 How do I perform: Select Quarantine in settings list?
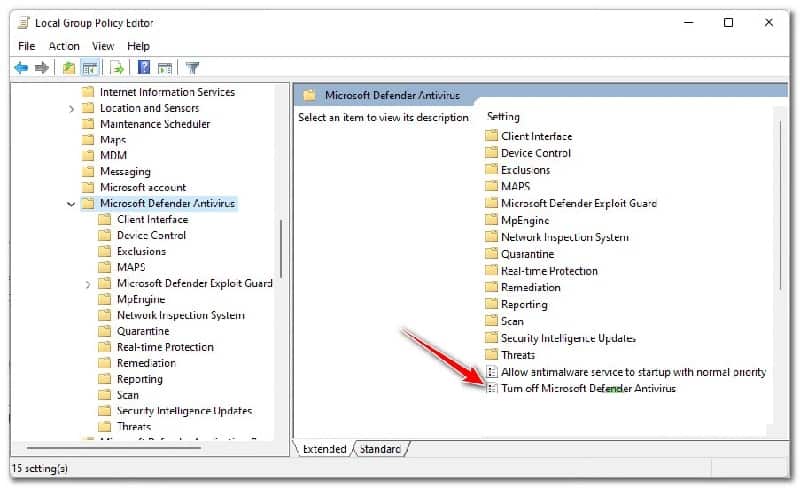click(528, 254)
